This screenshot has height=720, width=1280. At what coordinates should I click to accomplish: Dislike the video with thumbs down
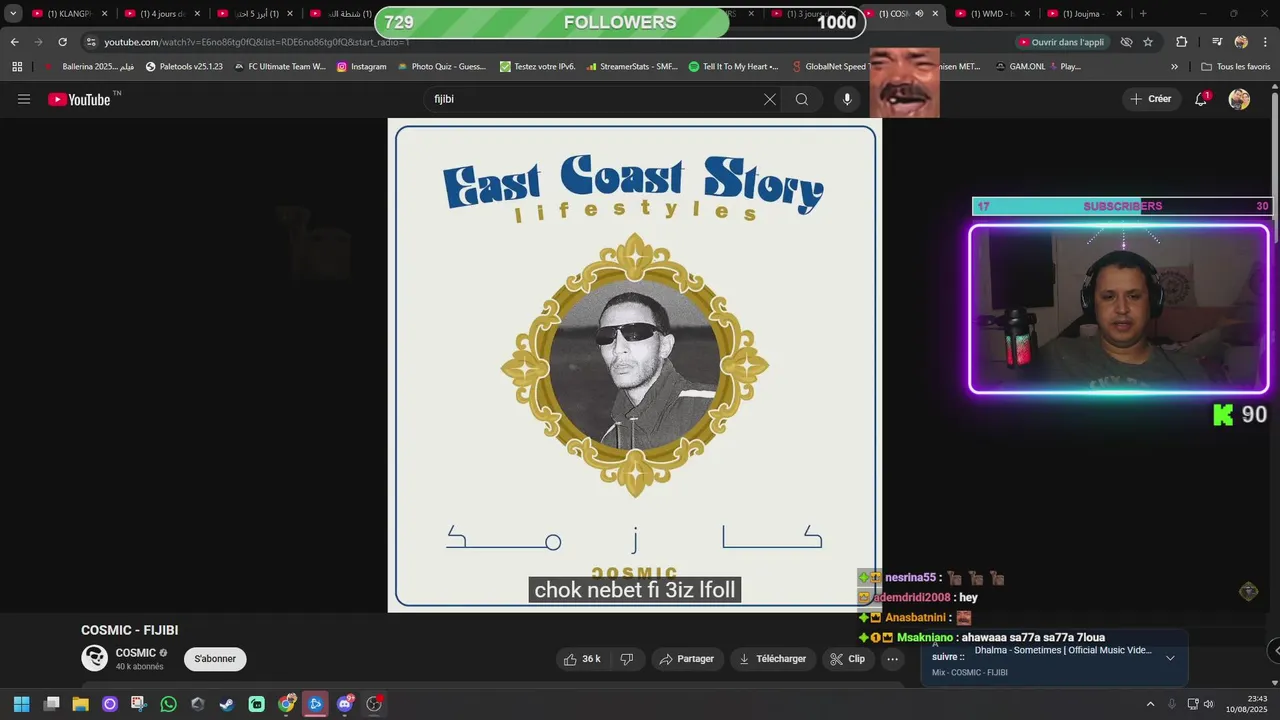click(627, 659)
